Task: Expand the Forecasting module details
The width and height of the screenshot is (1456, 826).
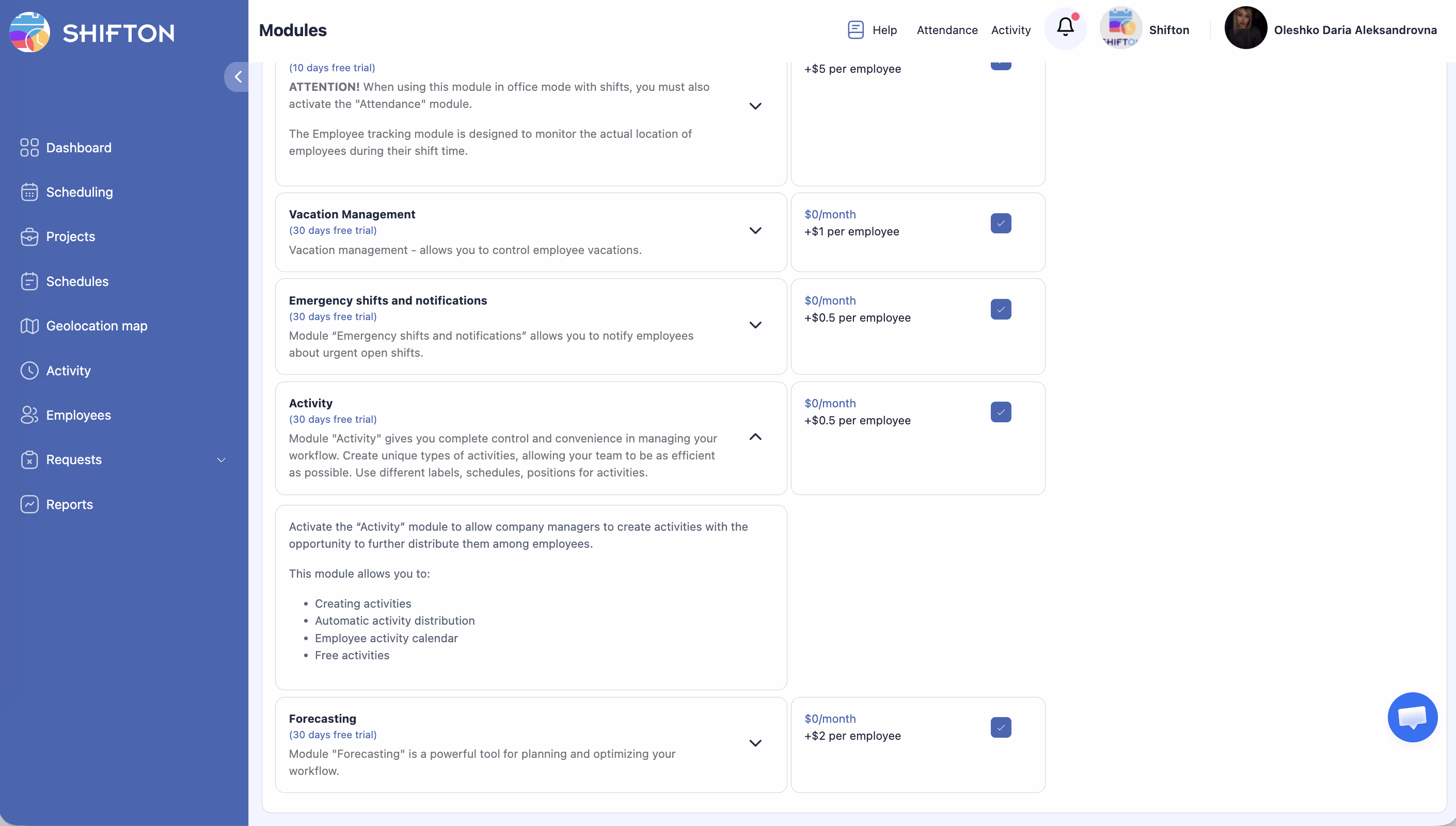Action: 755,743
